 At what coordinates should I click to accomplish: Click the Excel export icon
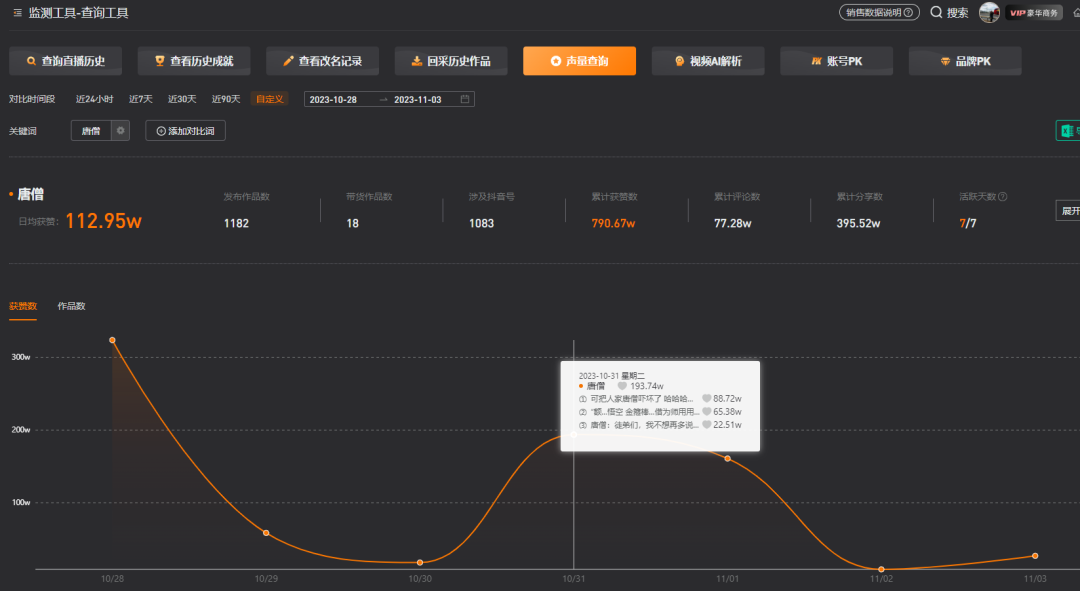(x=1068, y=132)
